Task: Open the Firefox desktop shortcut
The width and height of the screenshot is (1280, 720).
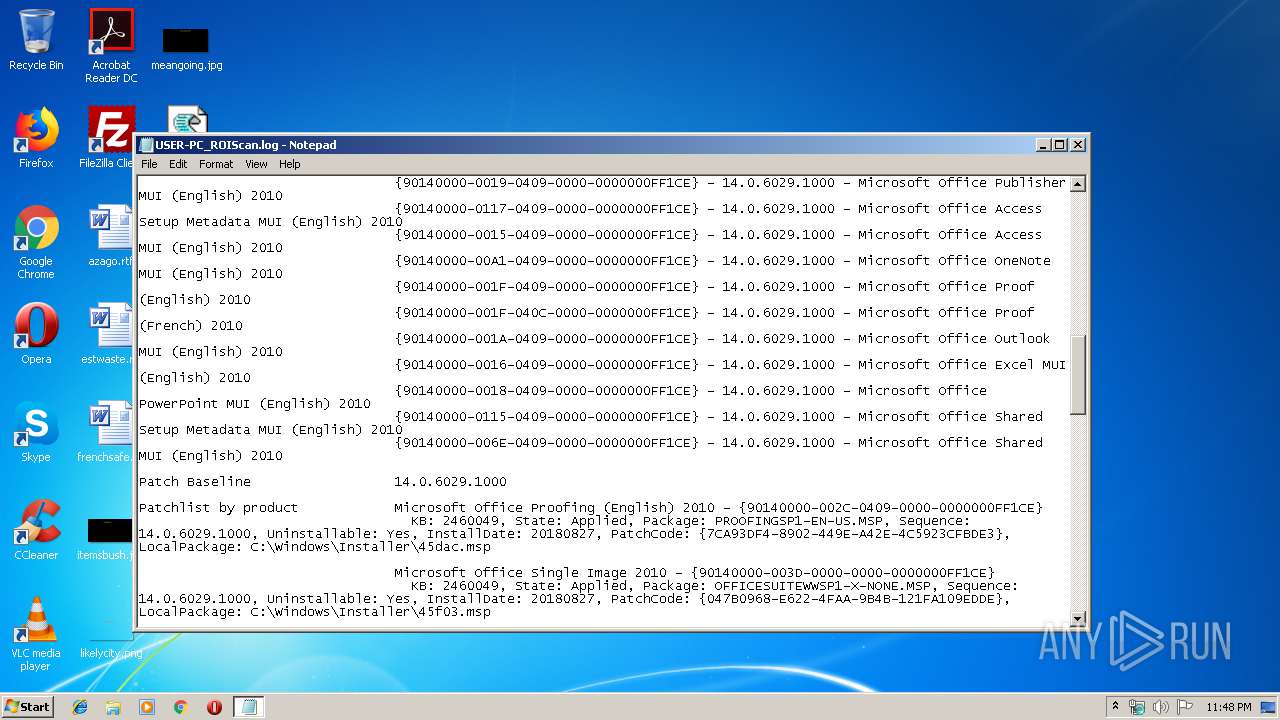Action: click(x=36, y=138)
